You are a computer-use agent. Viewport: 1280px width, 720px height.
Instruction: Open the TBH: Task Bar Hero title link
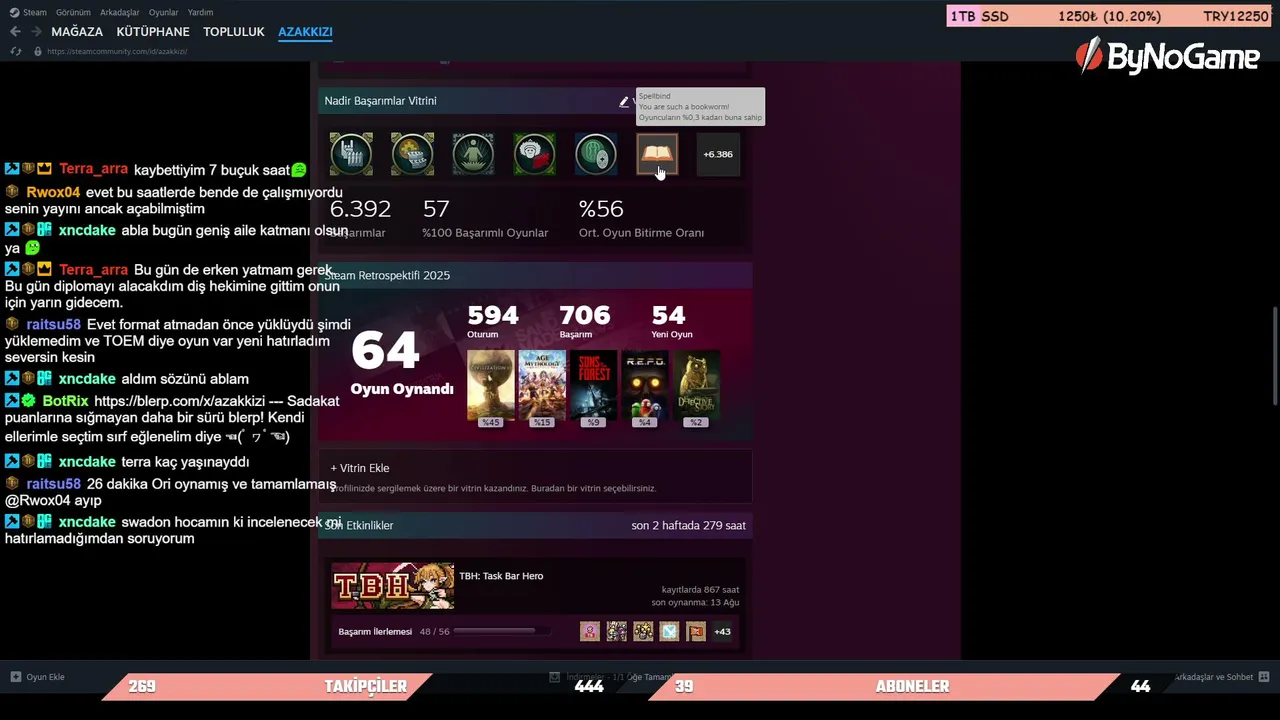click(501, 576)
